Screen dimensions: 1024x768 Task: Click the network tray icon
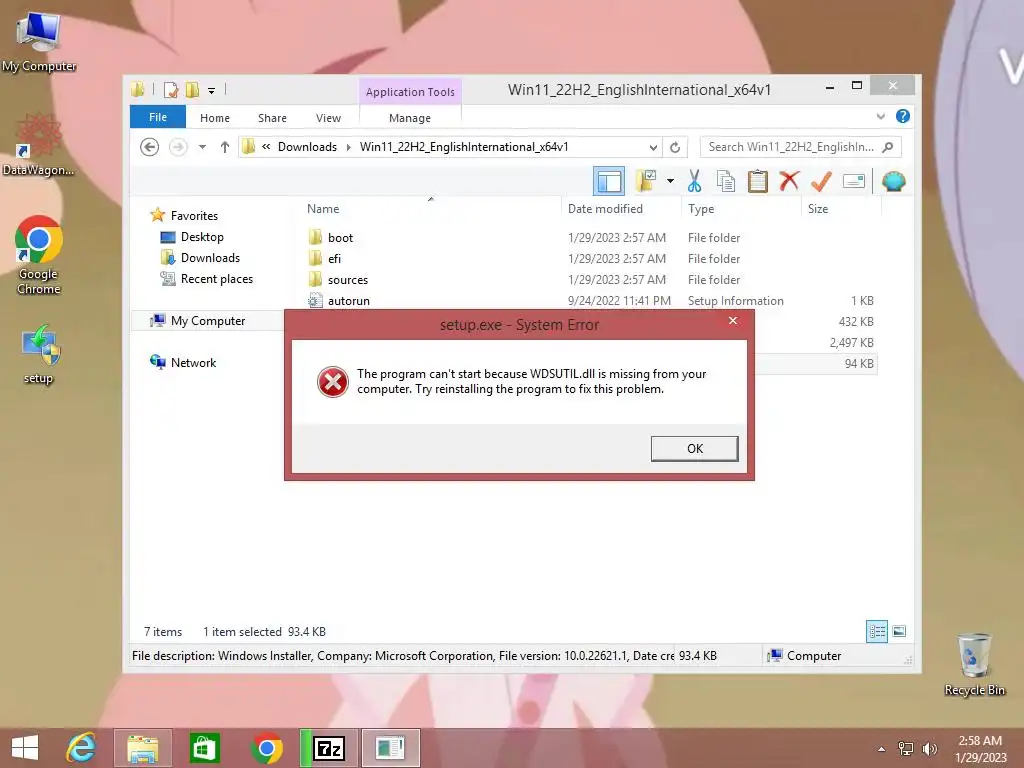click(x=906, y=749)
